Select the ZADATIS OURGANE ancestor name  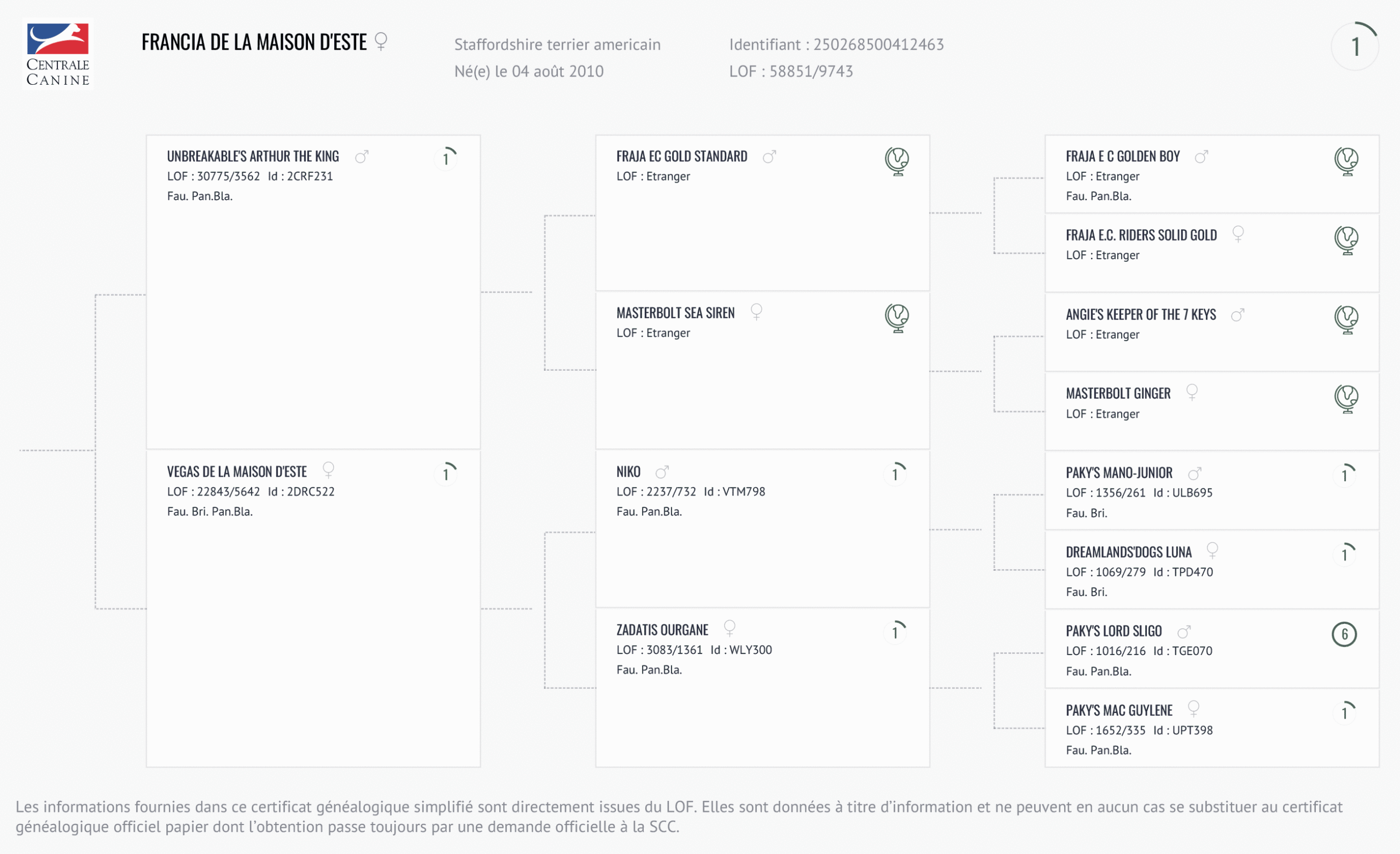[x=662, y=629]
